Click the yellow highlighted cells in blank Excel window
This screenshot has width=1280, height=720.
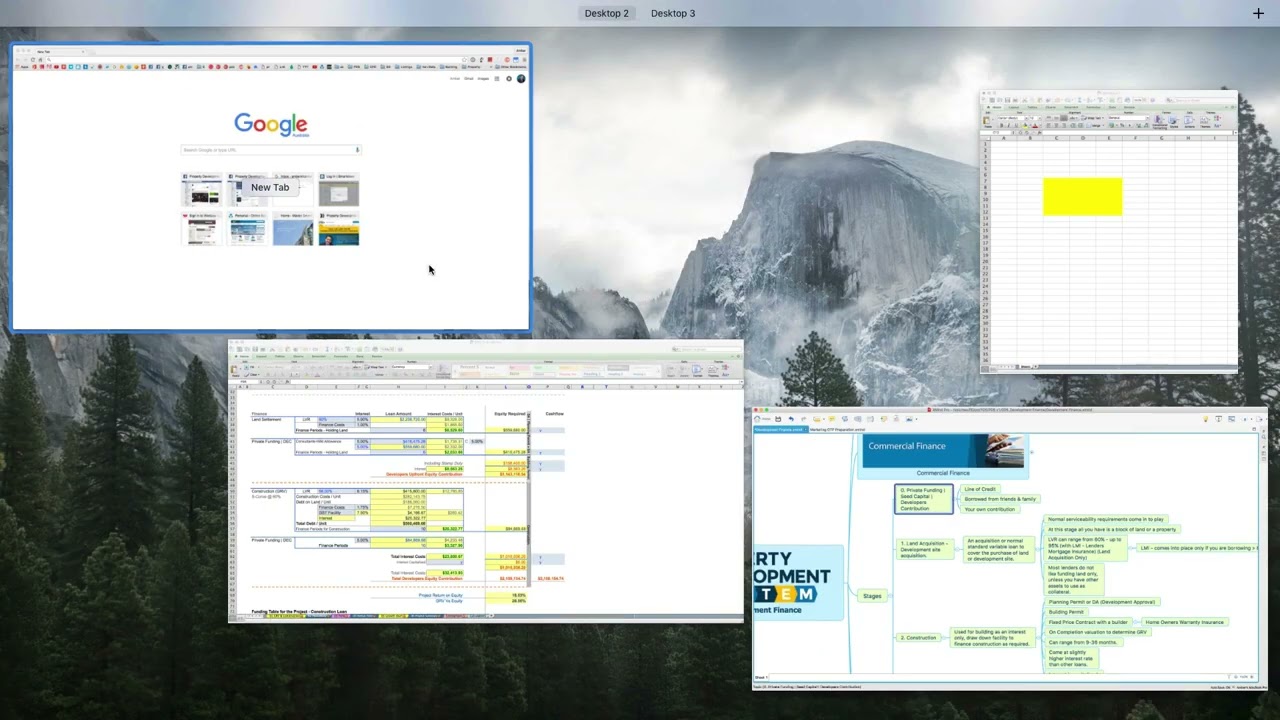pos(1082,197)
